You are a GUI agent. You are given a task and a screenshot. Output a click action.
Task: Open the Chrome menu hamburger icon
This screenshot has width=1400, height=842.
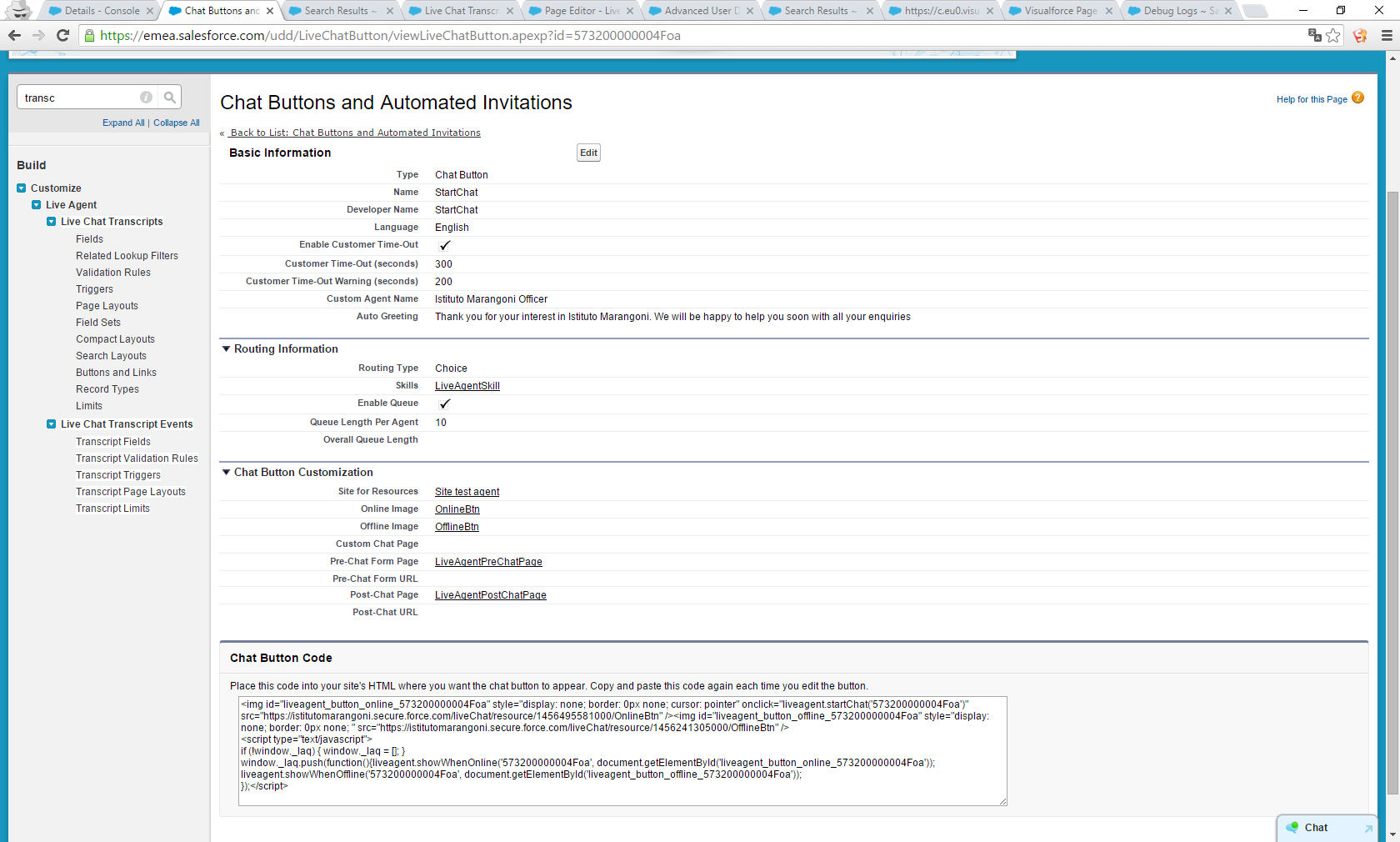point(1387,35)
